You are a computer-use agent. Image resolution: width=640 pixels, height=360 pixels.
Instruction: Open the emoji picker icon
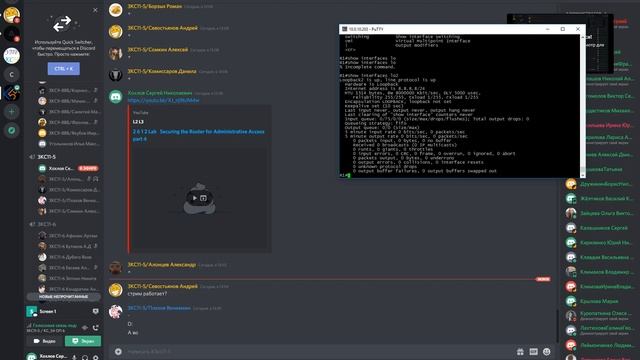[x=547, y=351]
